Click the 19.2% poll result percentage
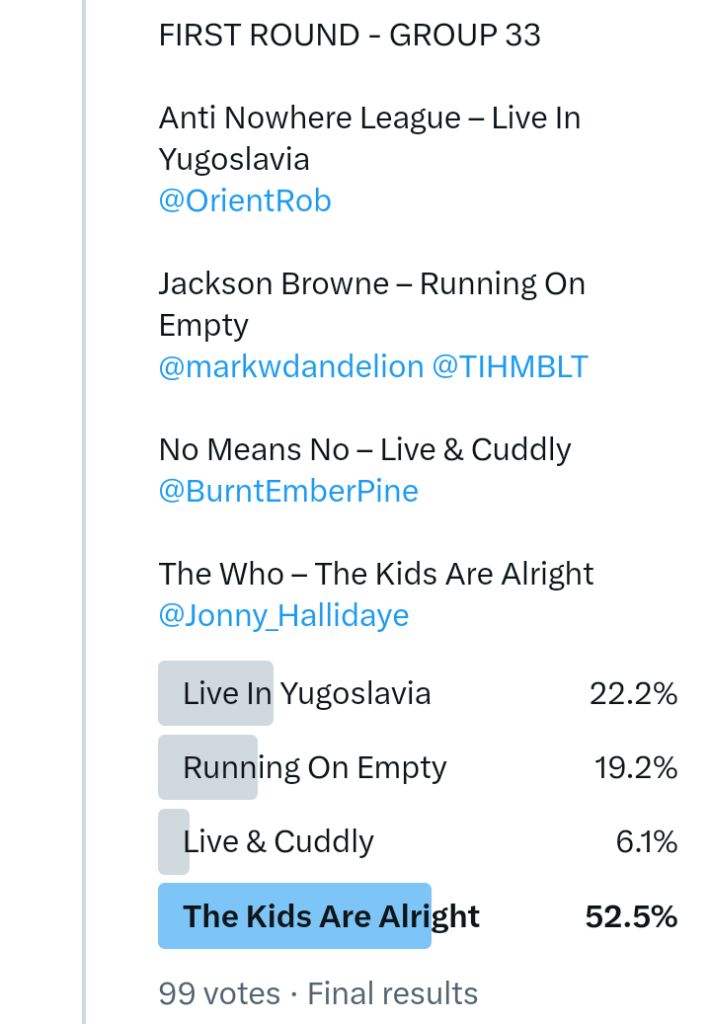Viewport: 711px width, 1024px height. tap(633, 767)
